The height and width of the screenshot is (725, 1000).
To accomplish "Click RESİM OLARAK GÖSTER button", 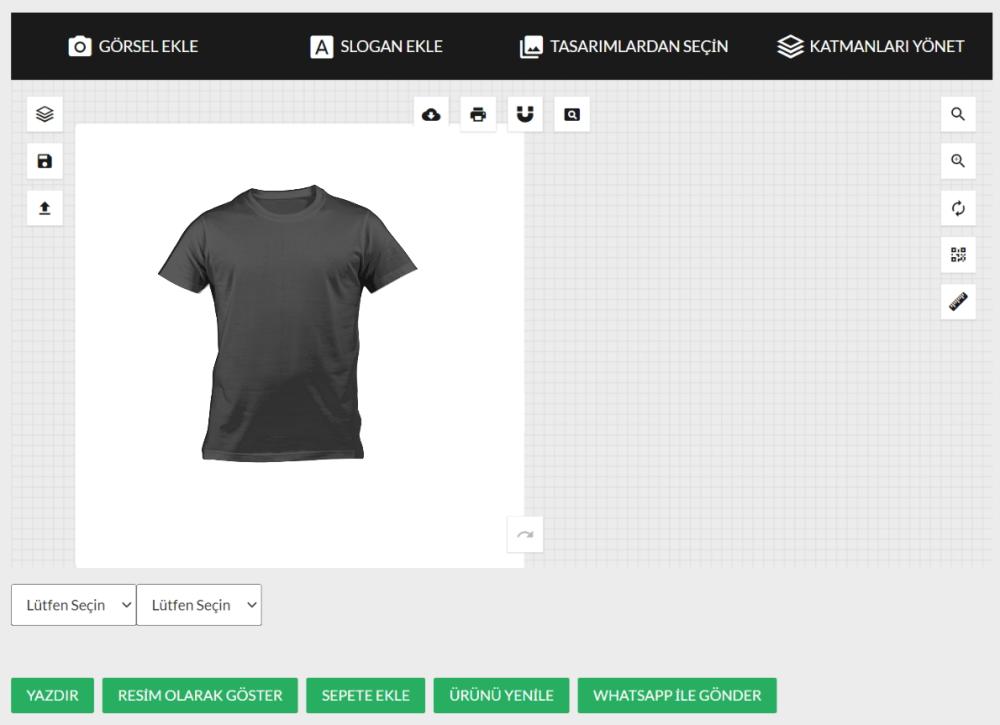I will [200, 695].
